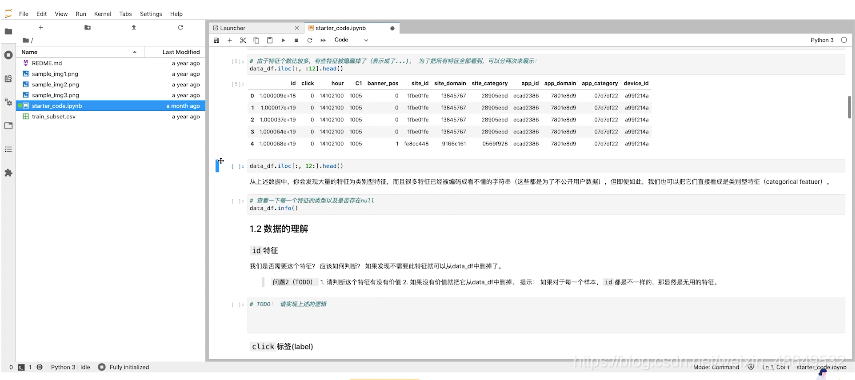The width and height of the screenshot is (855, 380).
Task: Click the New Folder icon in file browser
Action: click(x=87, y=27)
